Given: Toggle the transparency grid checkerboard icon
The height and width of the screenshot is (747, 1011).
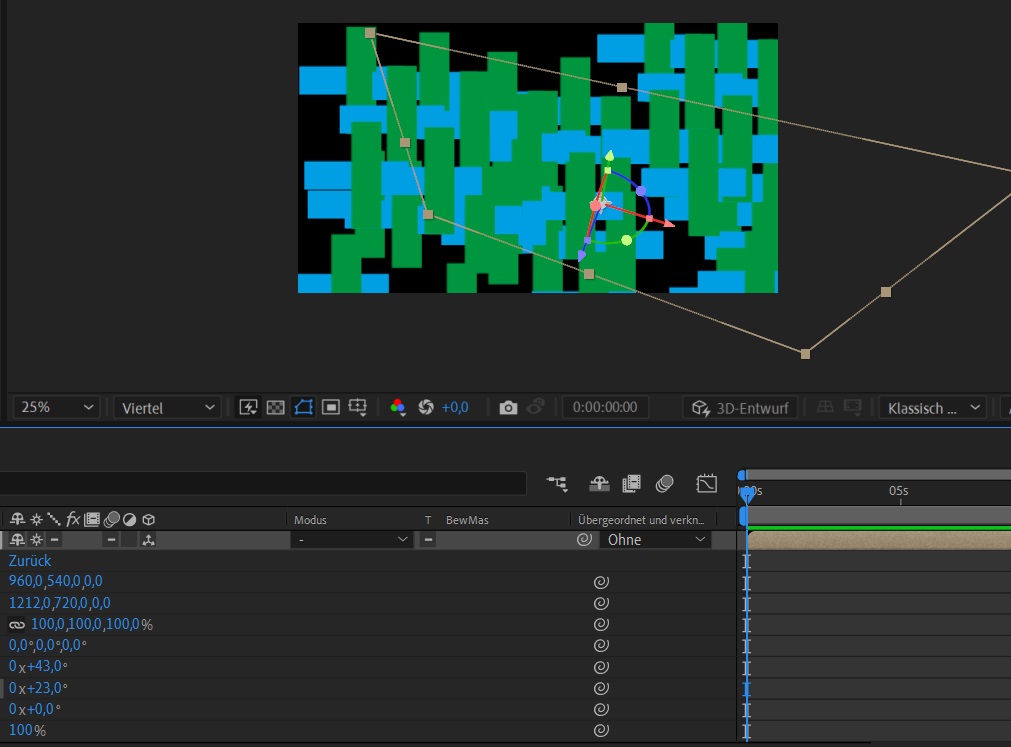Looking at the screenshot, I should pos(275,407).
